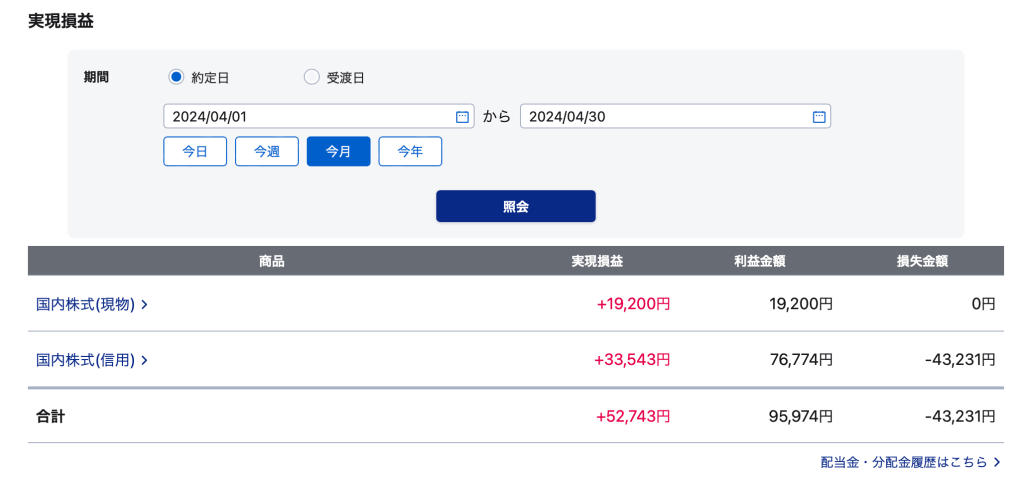
Task: Choose the 今年 period button
Action: tap(410, 152)
